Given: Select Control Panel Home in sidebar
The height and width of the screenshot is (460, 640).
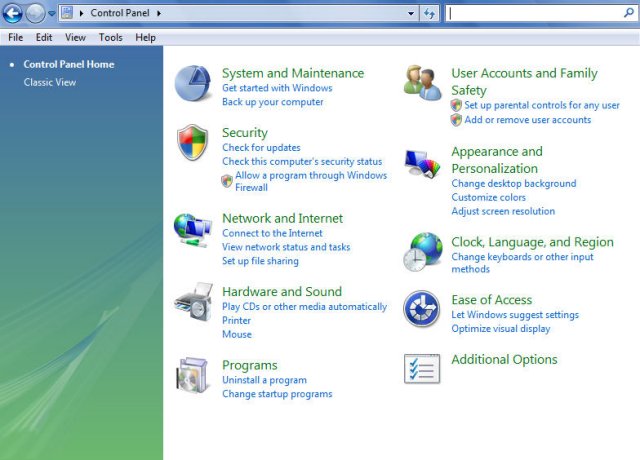Looking at the screenshot, I should point(69,64).
